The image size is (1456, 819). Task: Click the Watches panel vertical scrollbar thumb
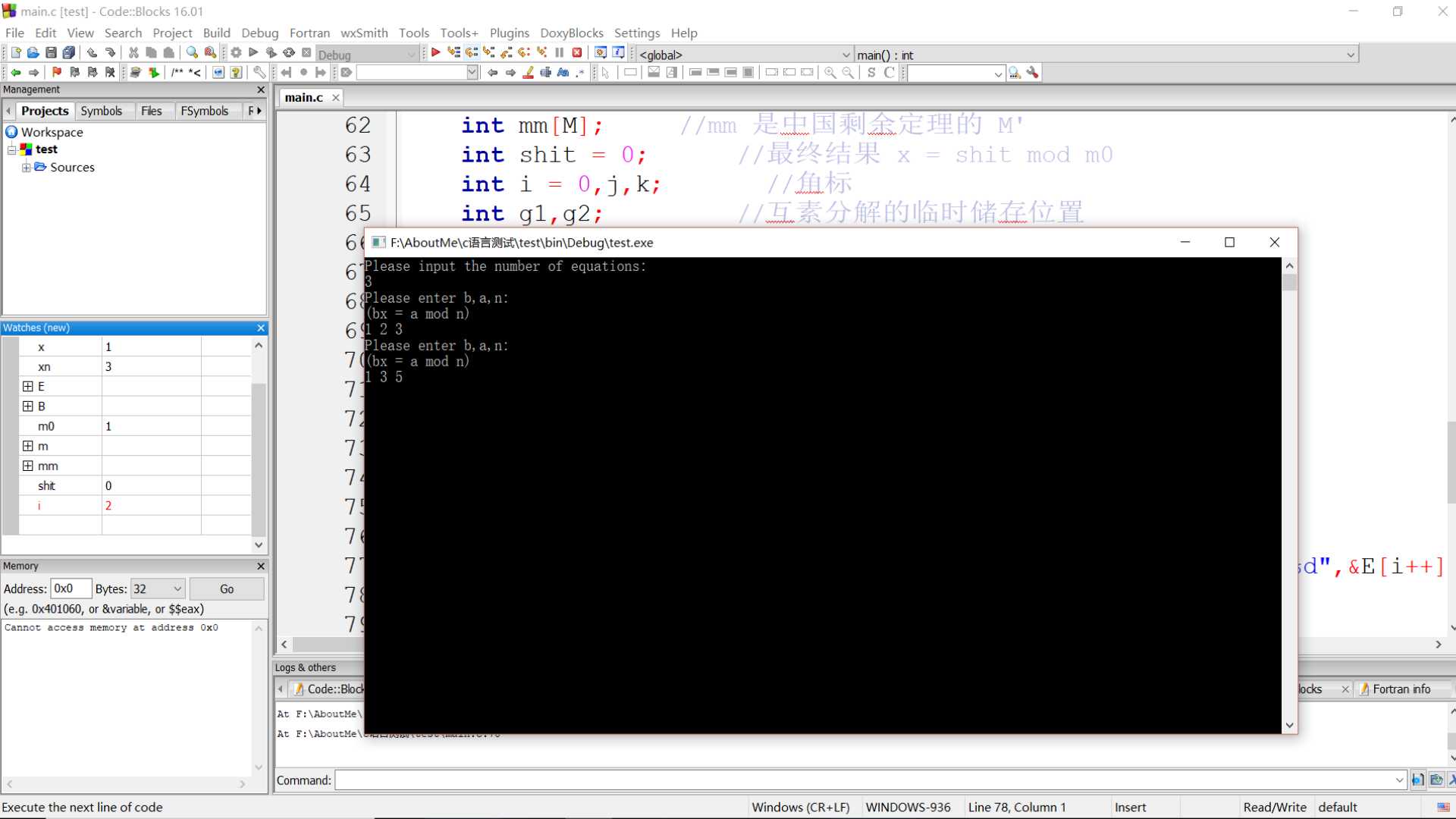(x=259, y=459)
